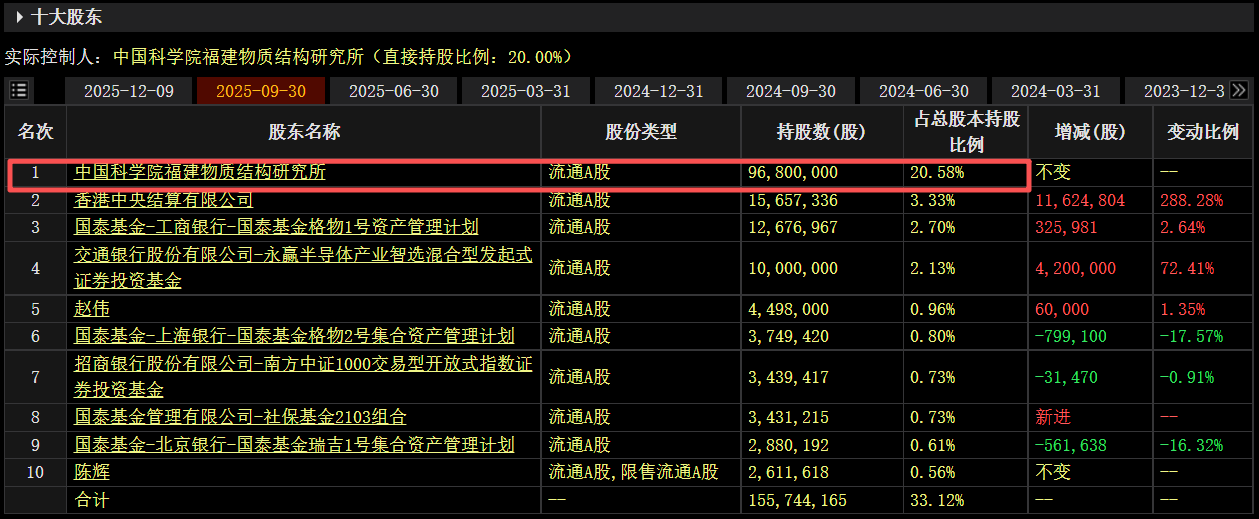Click the 股东名称 column header
The width and height of the screenshot is (1259, 519).
tap(304, 132)
